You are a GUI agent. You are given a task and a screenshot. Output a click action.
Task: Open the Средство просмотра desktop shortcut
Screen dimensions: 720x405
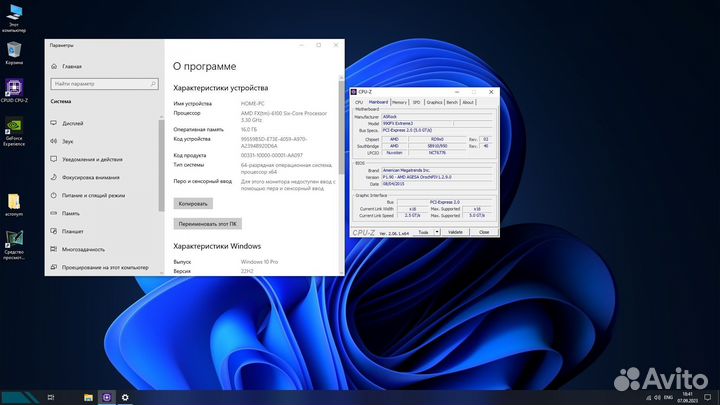click(x=14, y=245)
